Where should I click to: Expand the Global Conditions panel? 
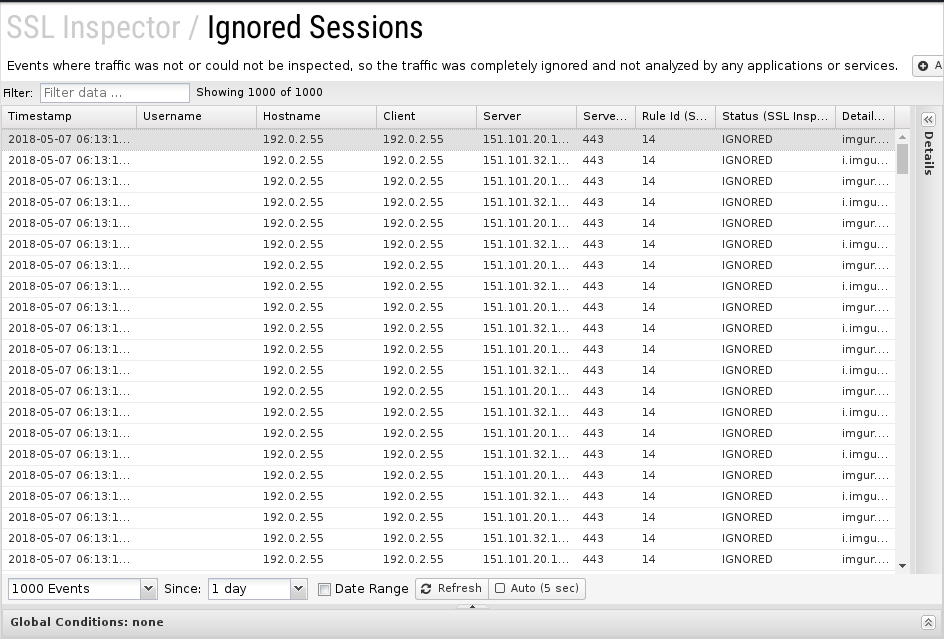coord(928,622)
